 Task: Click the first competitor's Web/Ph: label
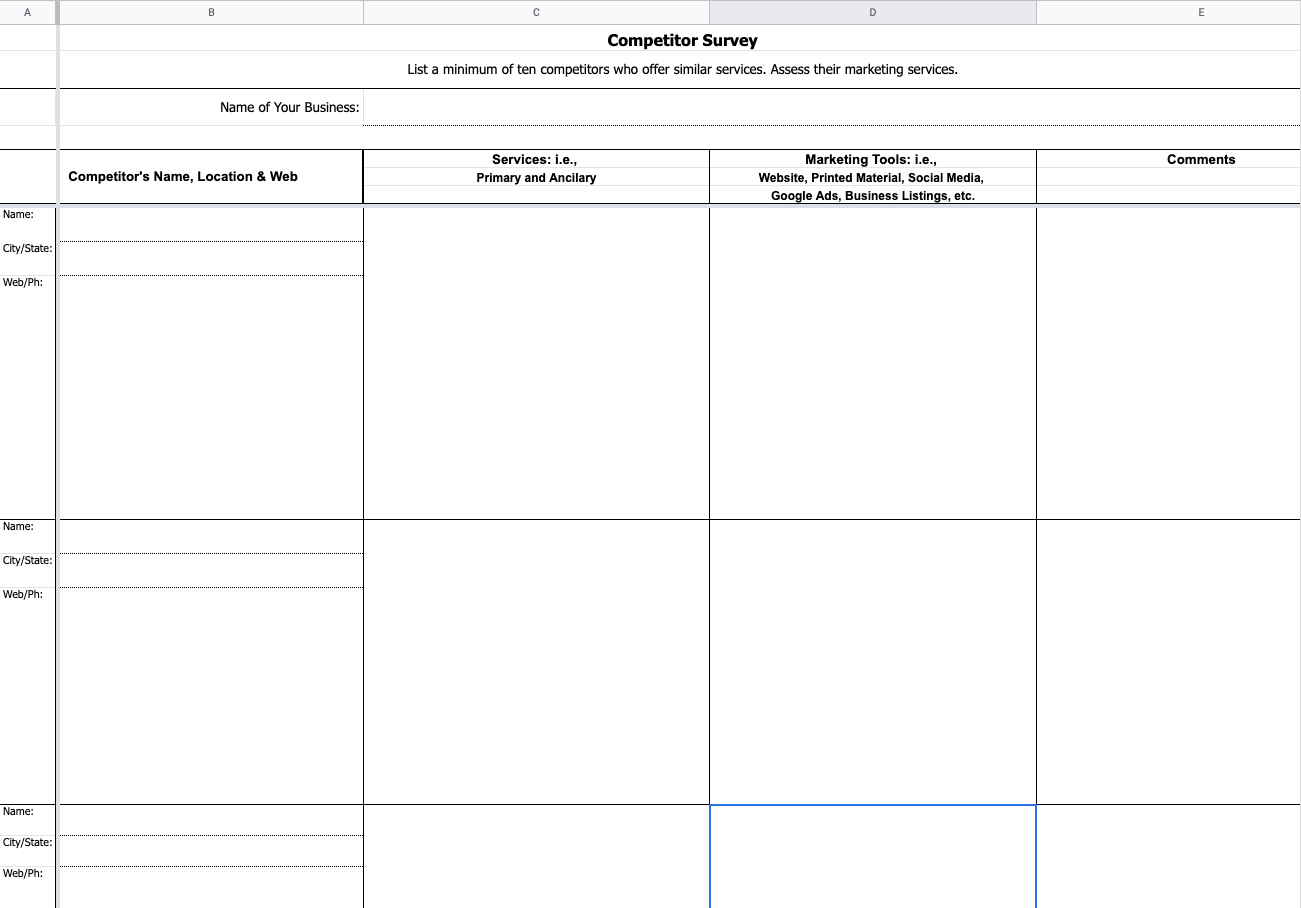point(23,282)
